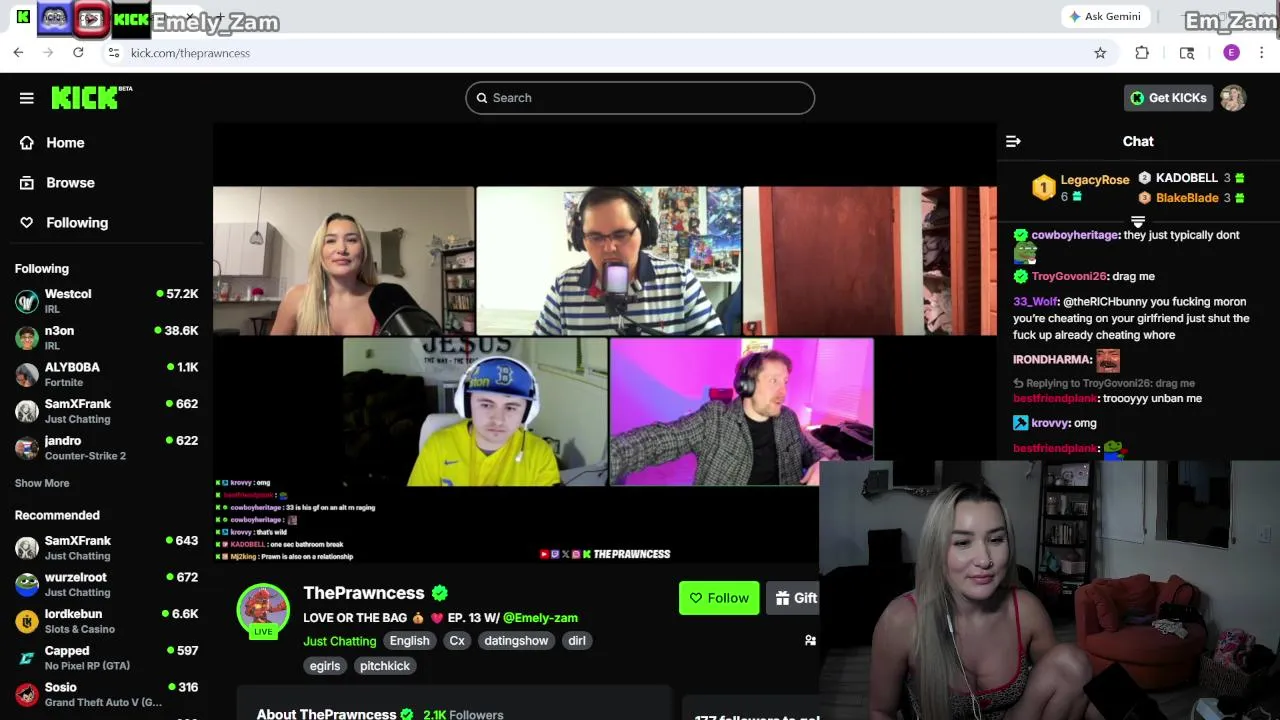1280x720 pixels.
Task: Select ALYB0BA Fortnite channel
Action: coord(106,374)
